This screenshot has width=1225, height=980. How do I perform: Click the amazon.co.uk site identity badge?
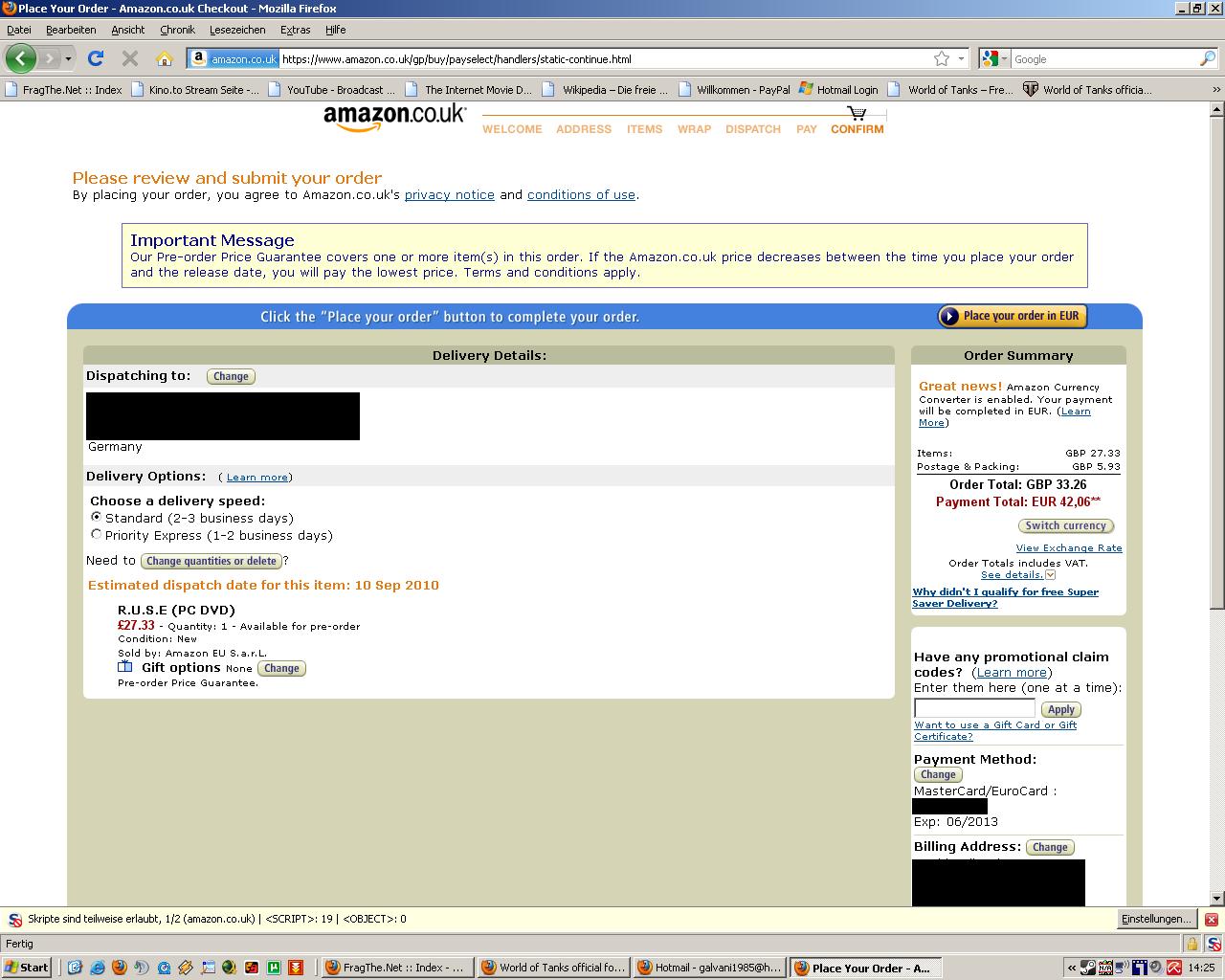pos(234,58)
